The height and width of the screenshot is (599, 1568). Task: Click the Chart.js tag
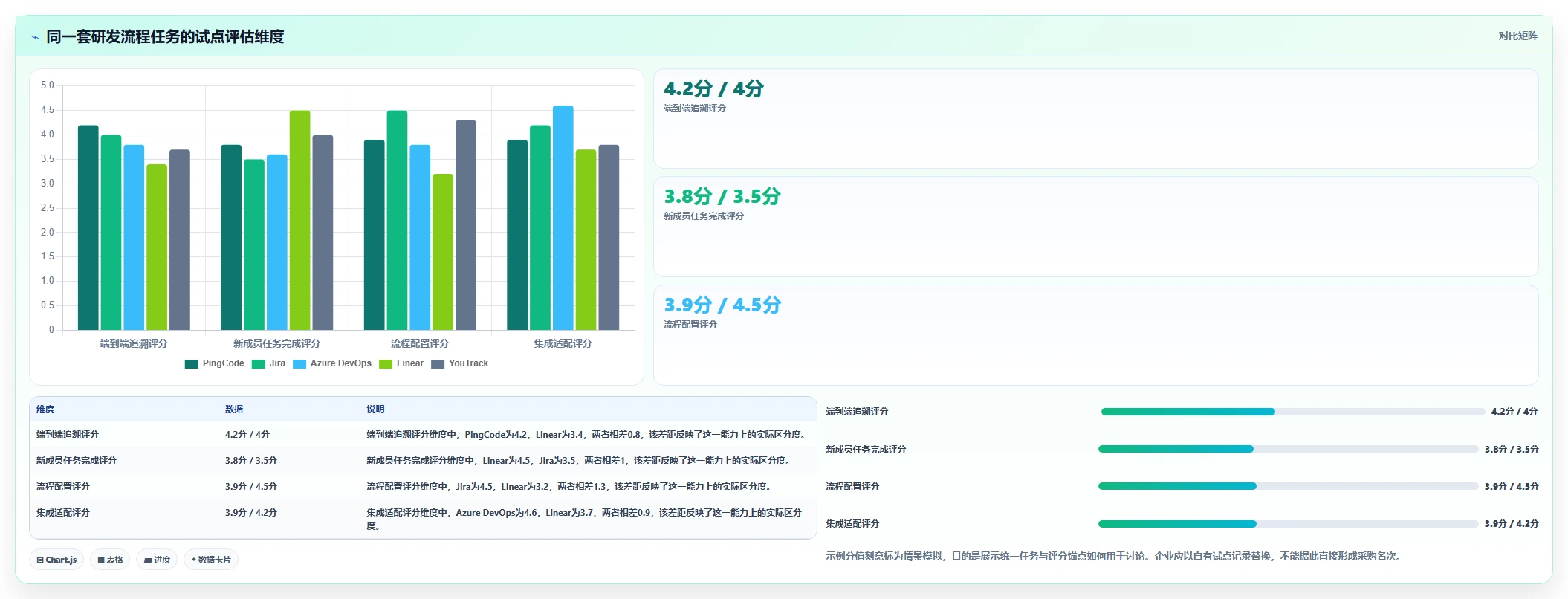tap(56, 560)
